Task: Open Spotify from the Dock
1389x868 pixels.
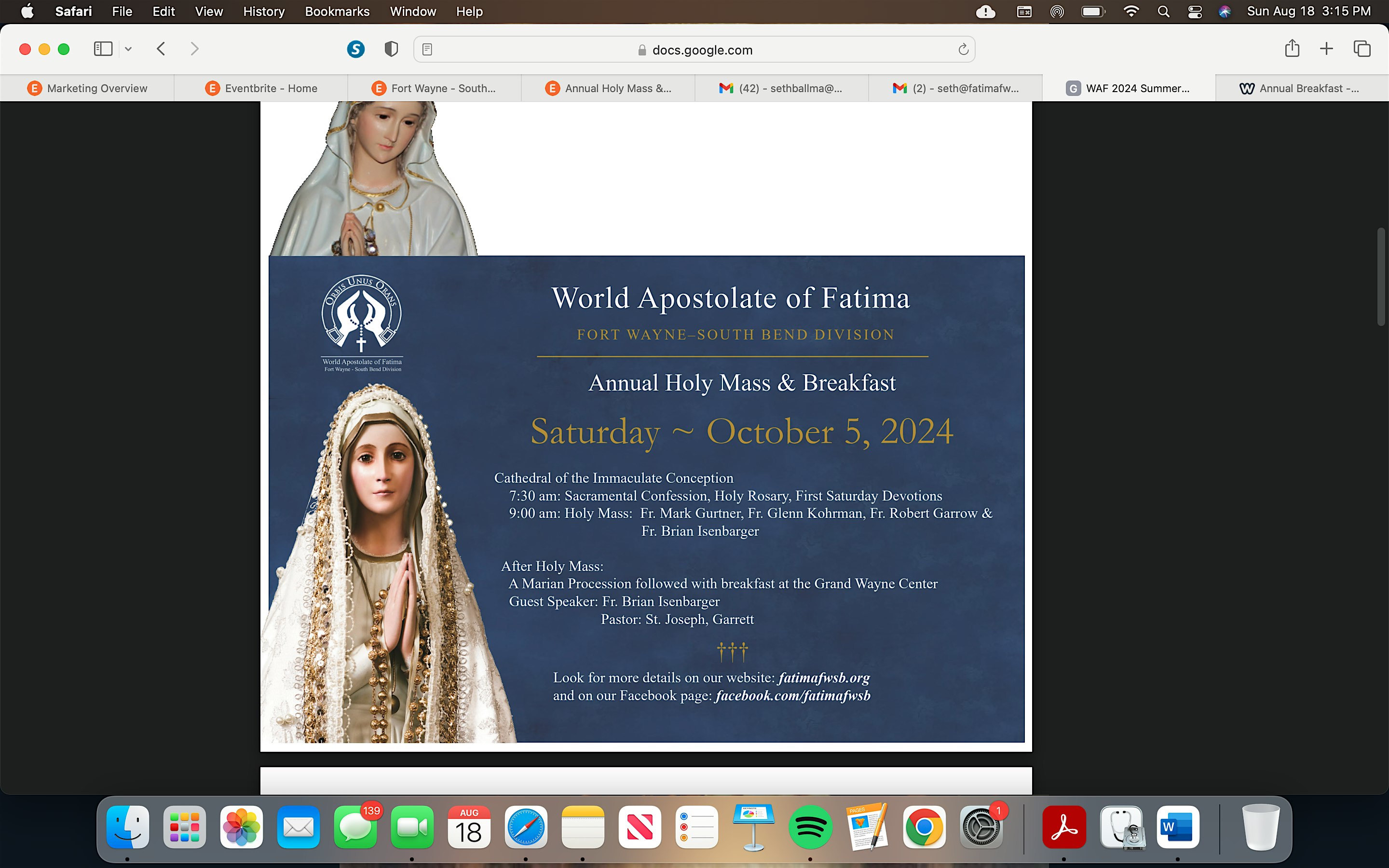Action: (810, 827)
